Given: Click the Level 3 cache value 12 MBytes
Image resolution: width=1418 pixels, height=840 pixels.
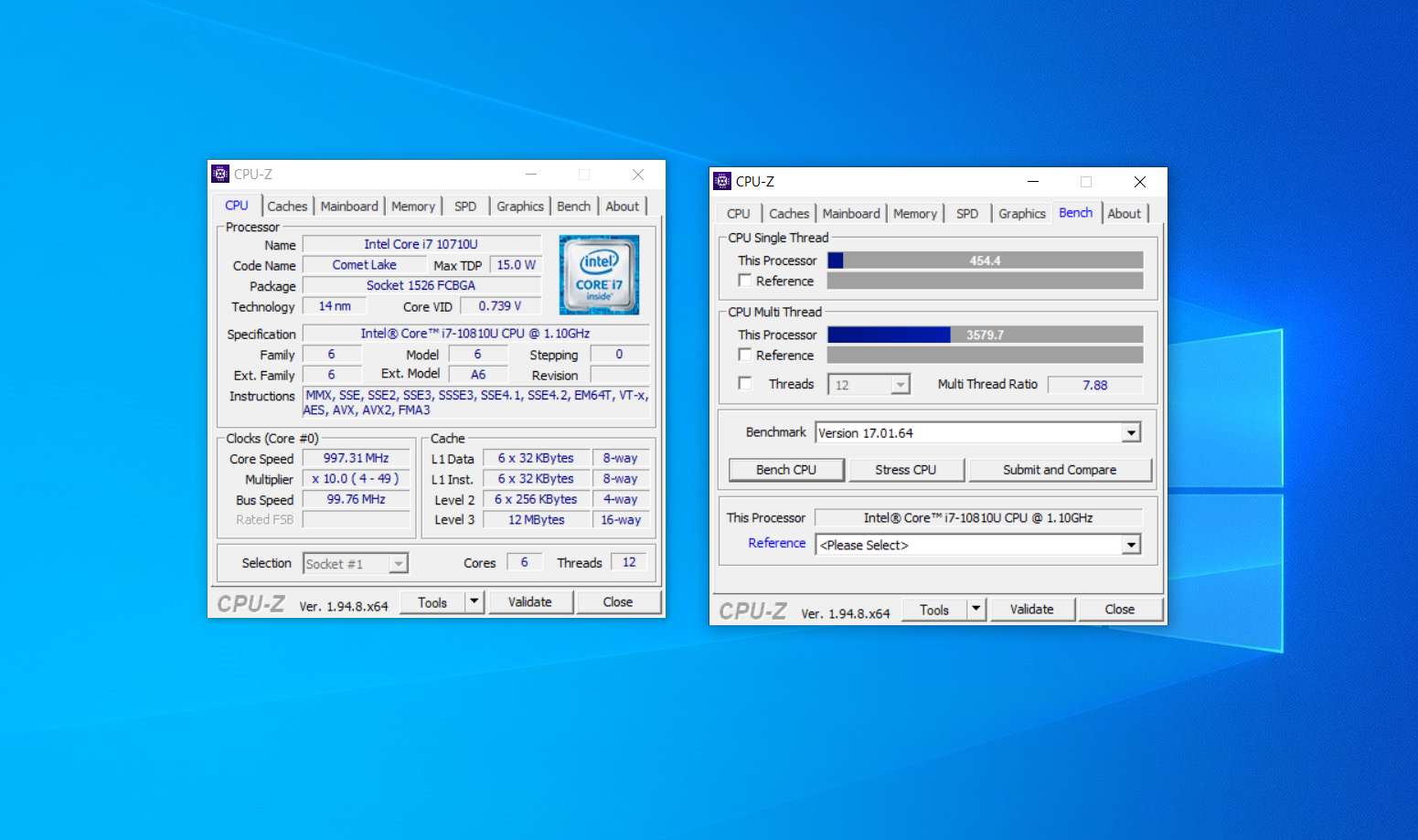Looking at the screenshot, I should [x=537, y=520].
